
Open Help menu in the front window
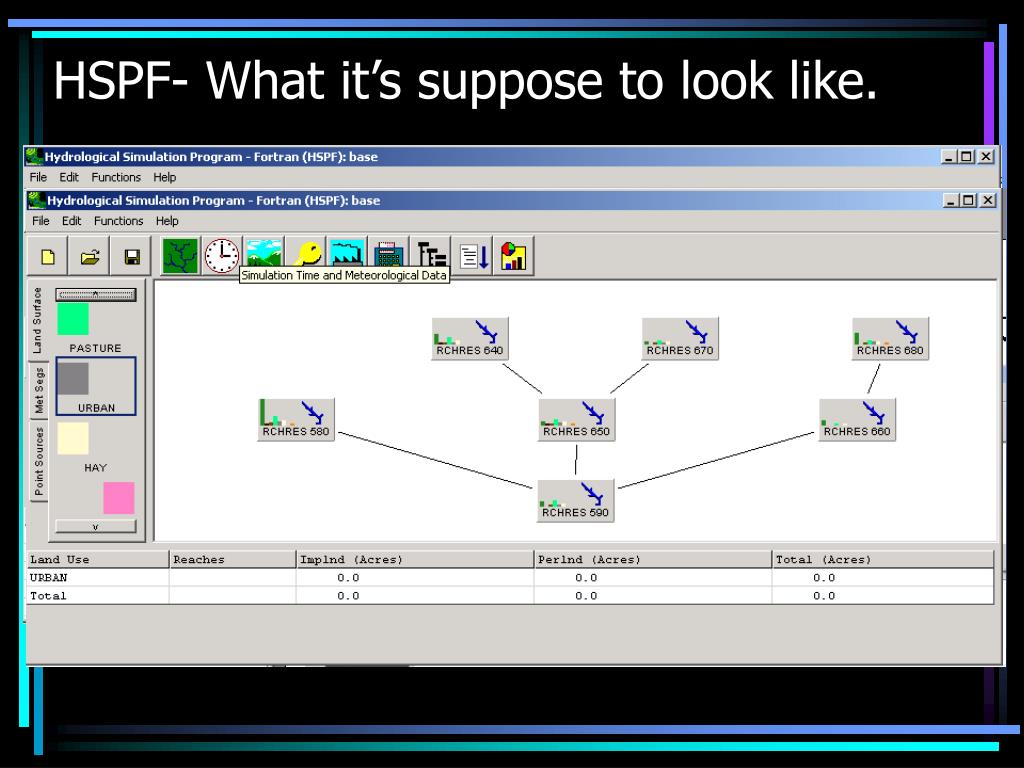pyautogui.click(x=167, y=221)
